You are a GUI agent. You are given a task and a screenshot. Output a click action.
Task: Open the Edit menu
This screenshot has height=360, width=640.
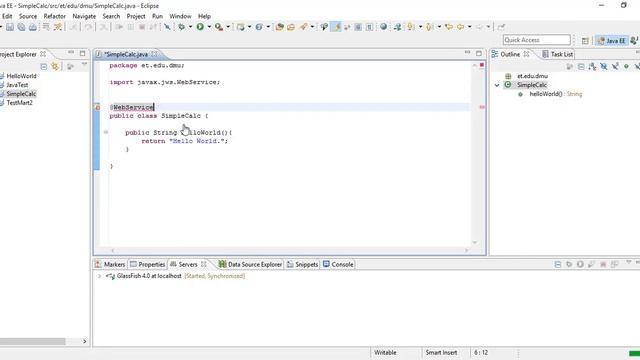click(x=7, y=16)
